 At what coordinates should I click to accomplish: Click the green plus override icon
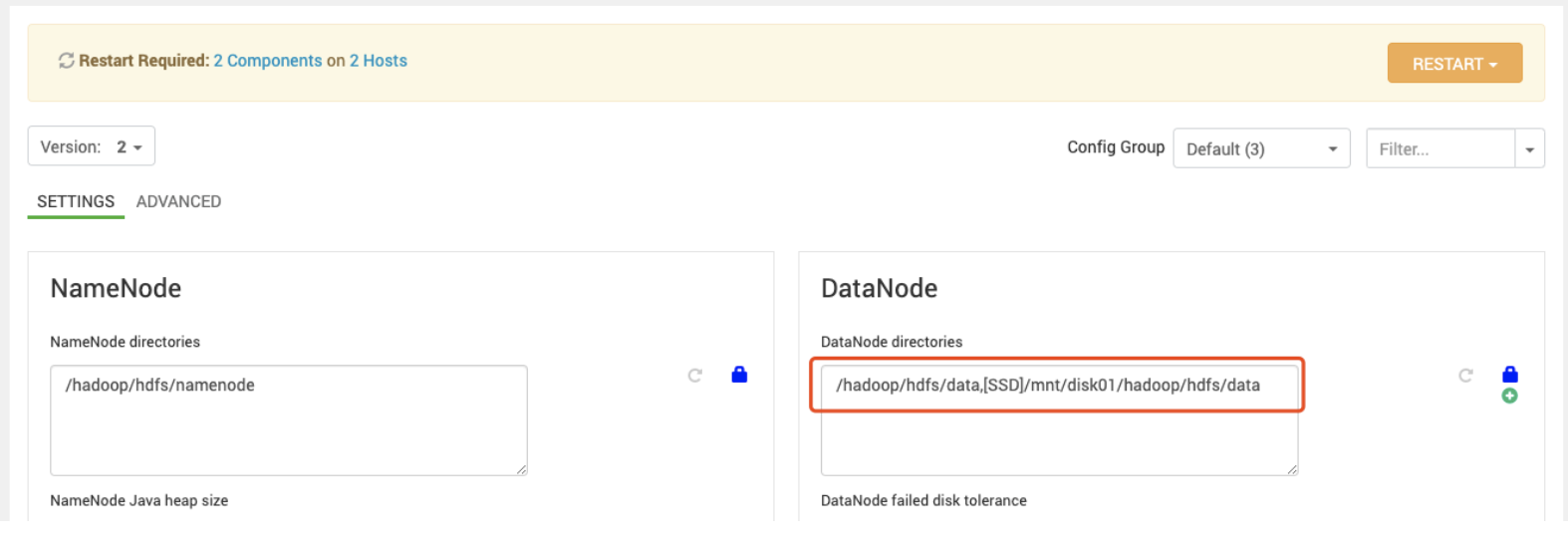[1510, 397]
